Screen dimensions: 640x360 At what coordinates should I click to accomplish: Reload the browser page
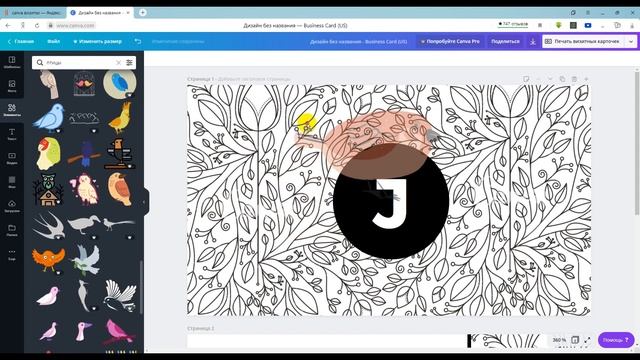click(37, 25)
